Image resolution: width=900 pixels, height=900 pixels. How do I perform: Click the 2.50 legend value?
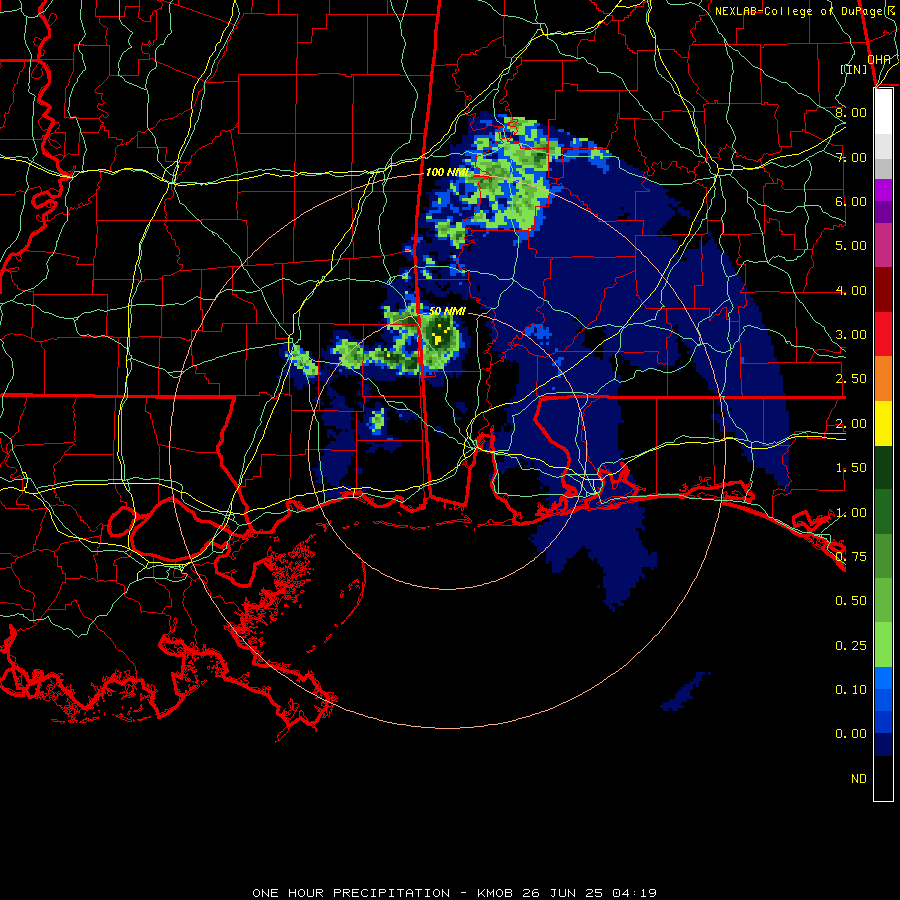click(x=851, y=379)
